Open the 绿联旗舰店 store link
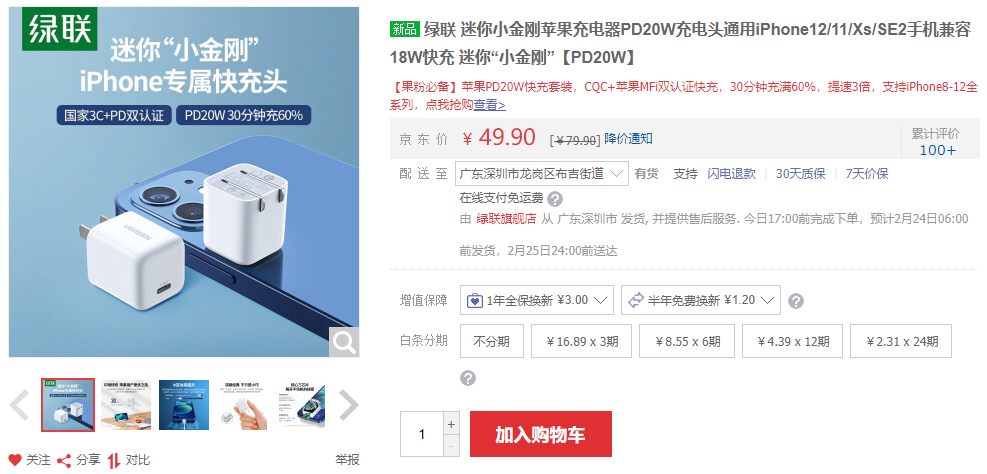This screenshot has width=987, height=474. 506,219
